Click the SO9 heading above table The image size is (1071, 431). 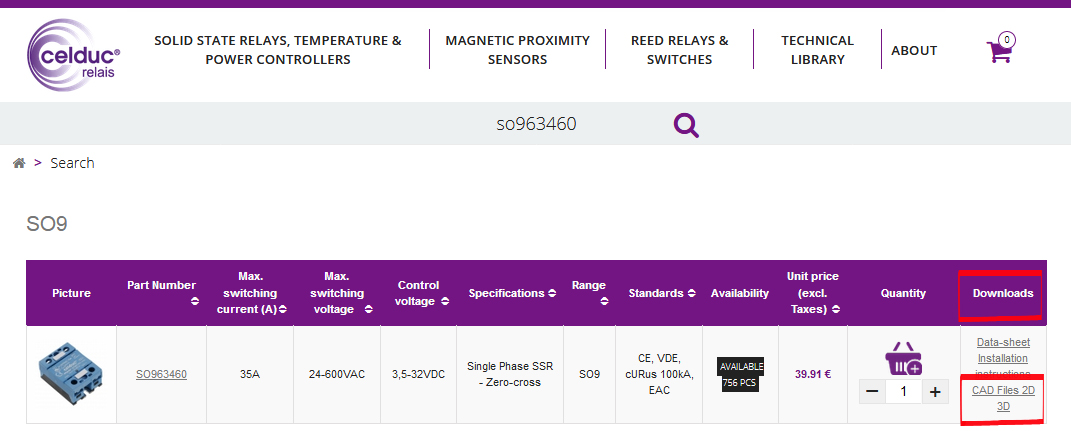click(x=46, y=223)
